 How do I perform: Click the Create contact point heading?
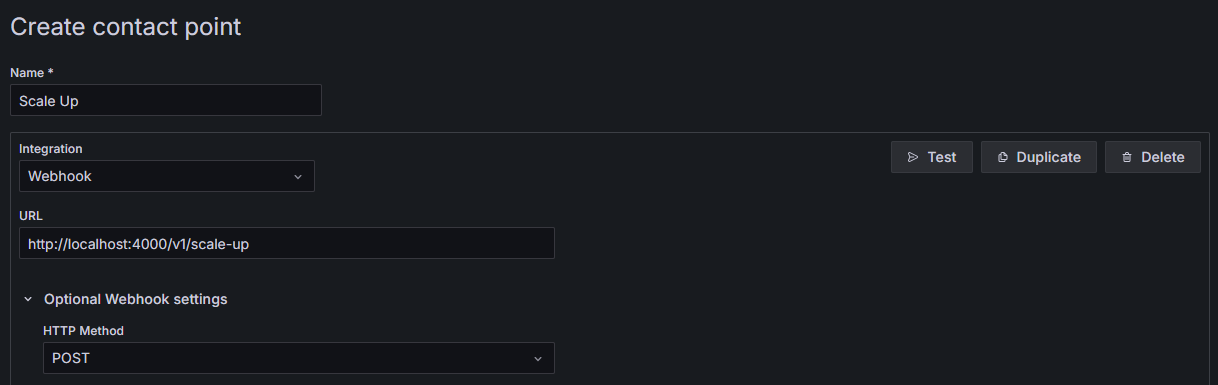(x=126, y=27)
